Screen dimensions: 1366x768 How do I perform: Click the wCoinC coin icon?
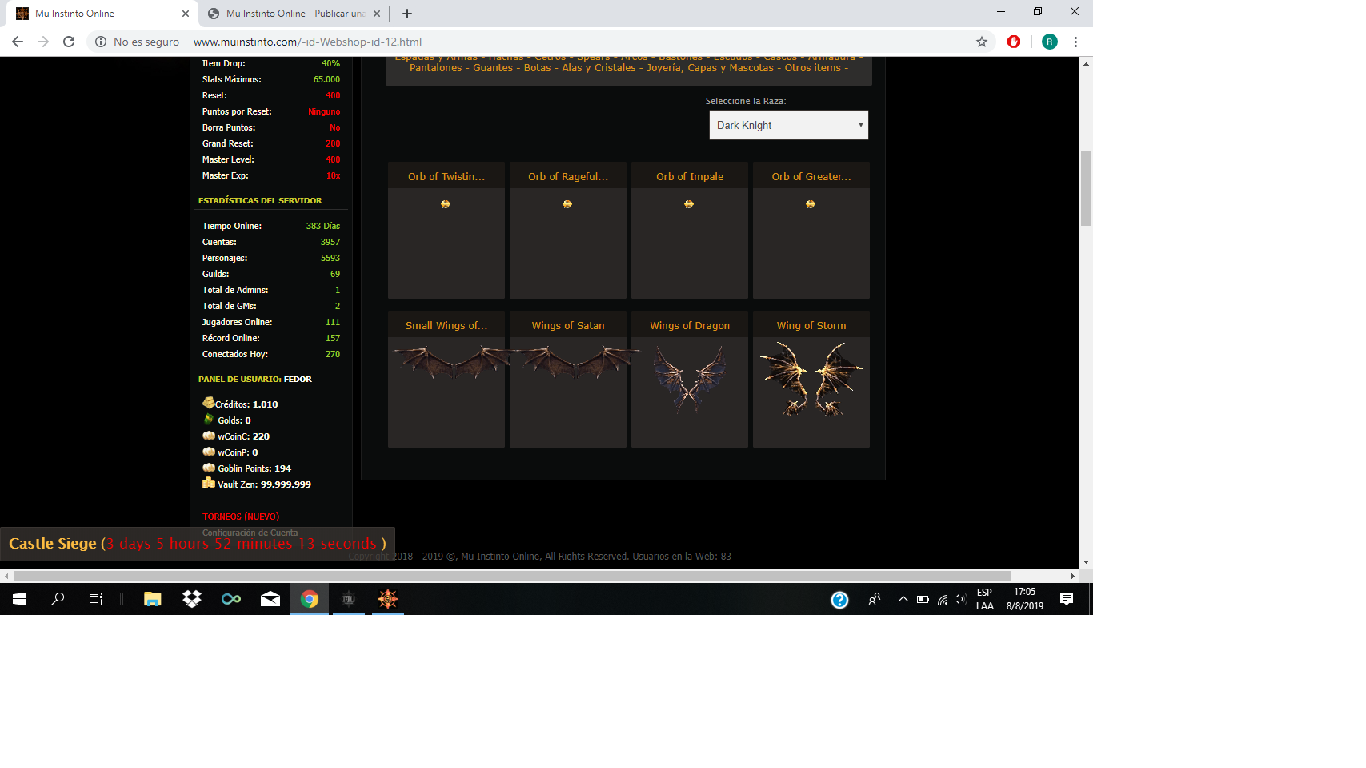(x=208, y=436)
